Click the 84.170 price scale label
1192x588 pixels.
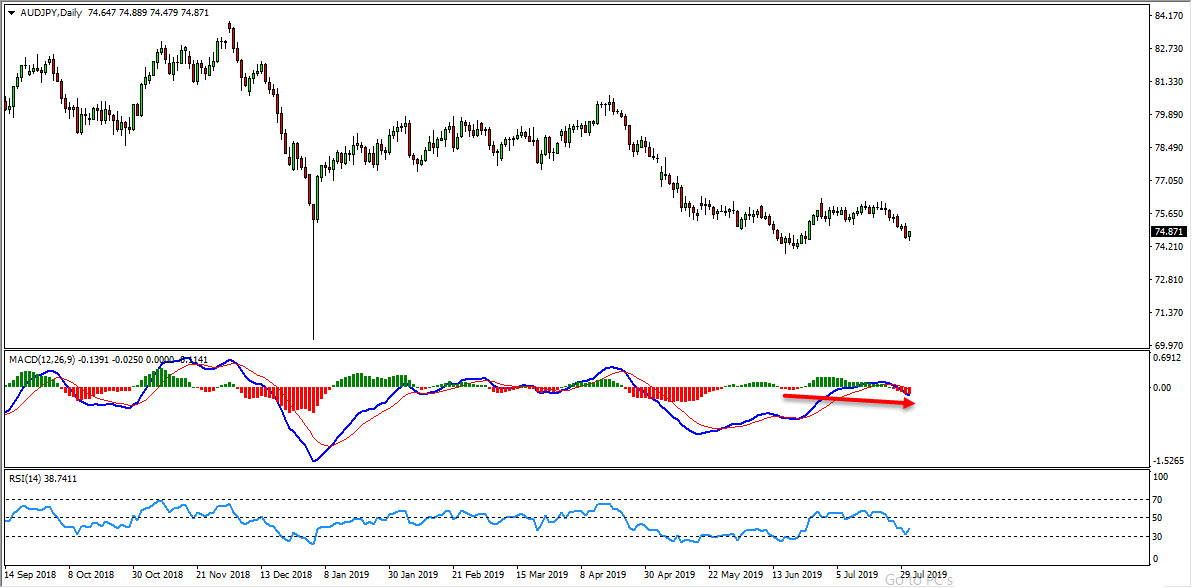coord(1167,16)
